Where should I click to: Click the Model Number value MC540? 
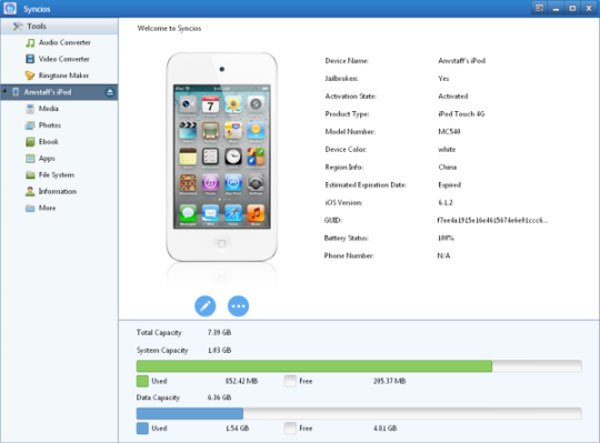tap(449, 132)
